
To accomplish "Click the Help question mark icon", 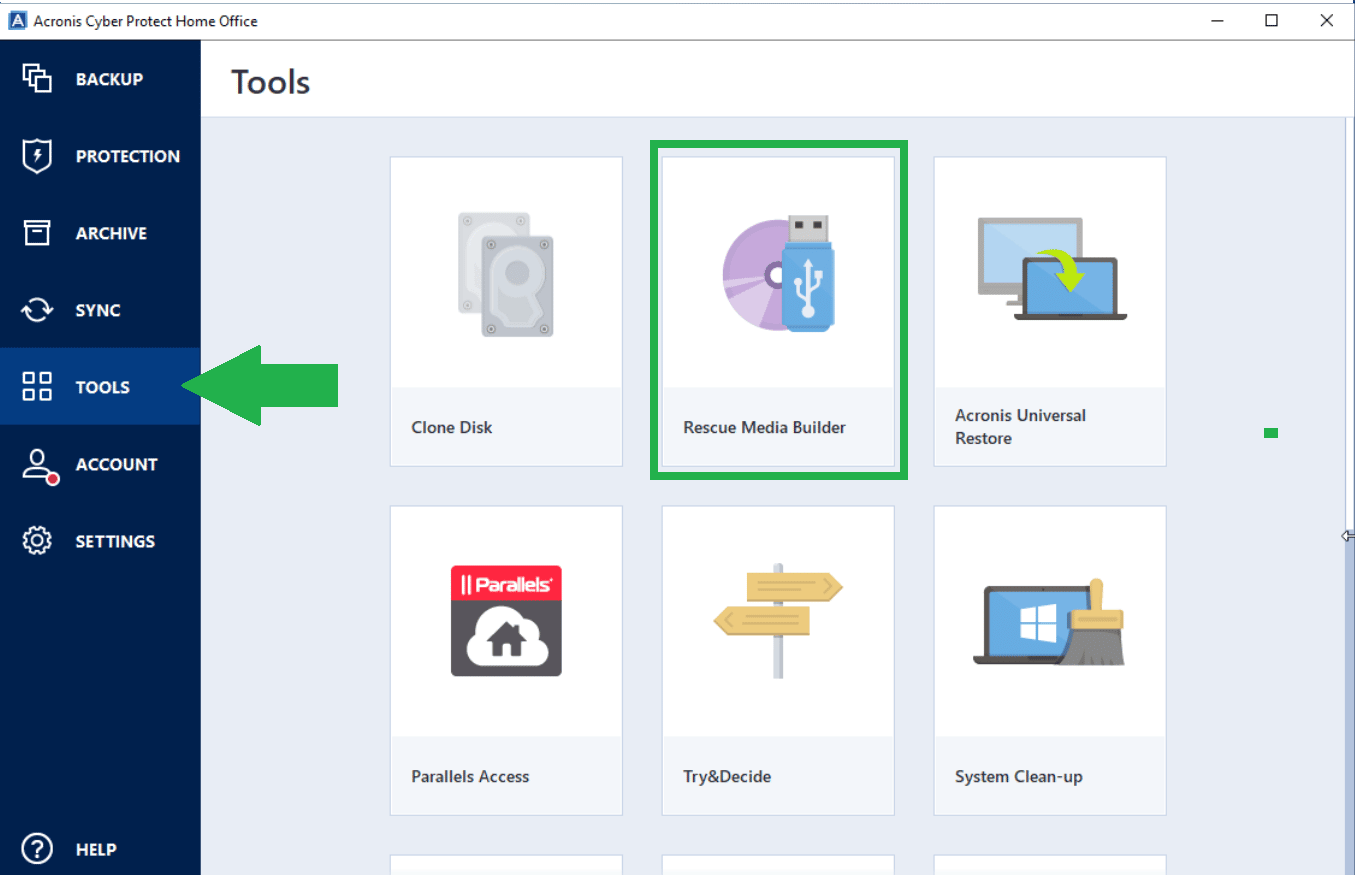I will coord(37,849).
